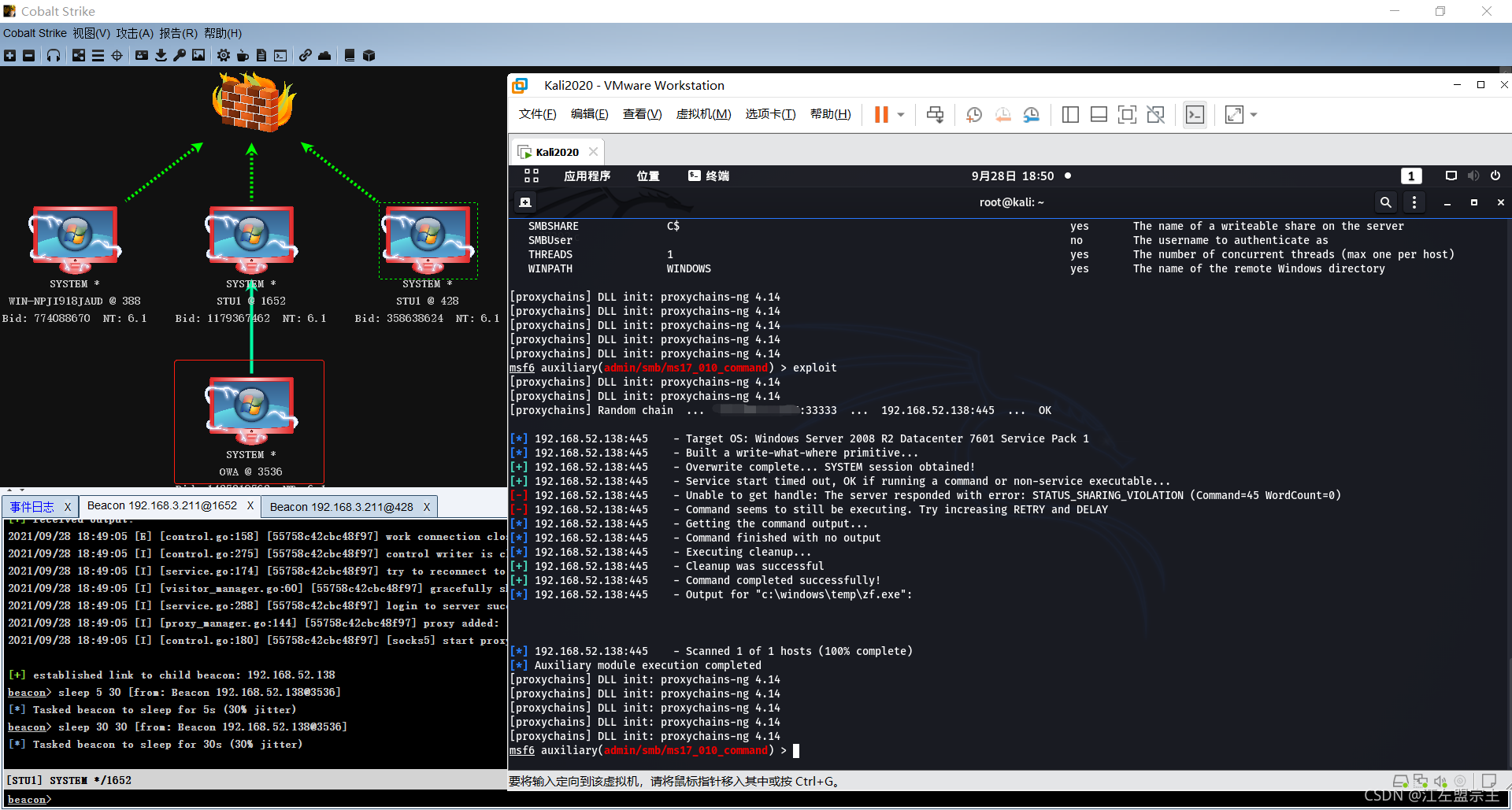
Task: Click the firewall icon in pivot graph
Action: [254, 102]
